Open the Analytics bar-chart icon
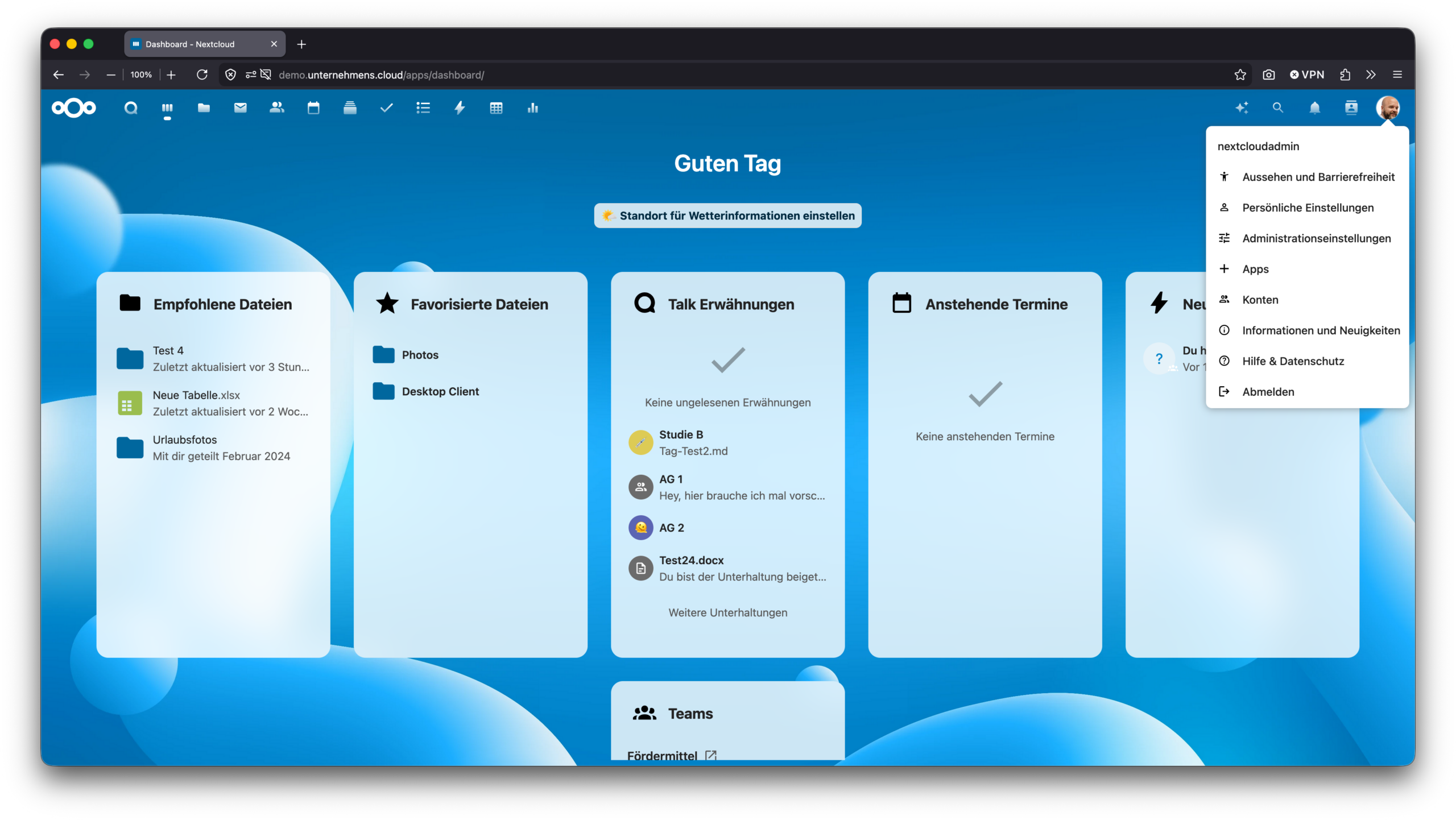1456x820 pixels. [x=533, y=108]
